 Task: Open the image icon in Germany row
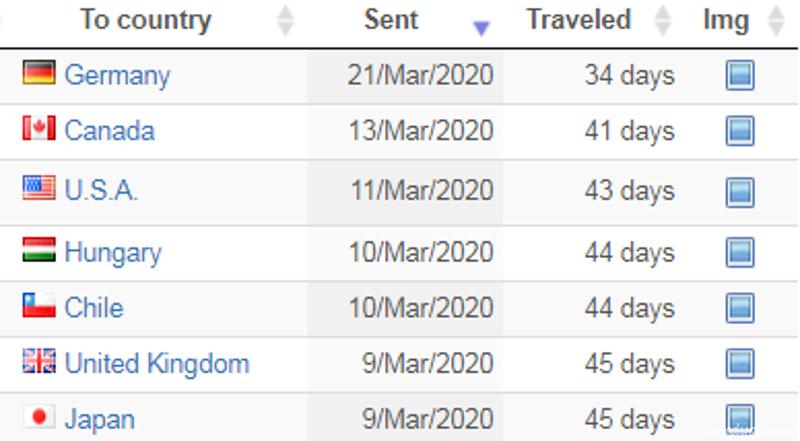click(740, 76)
